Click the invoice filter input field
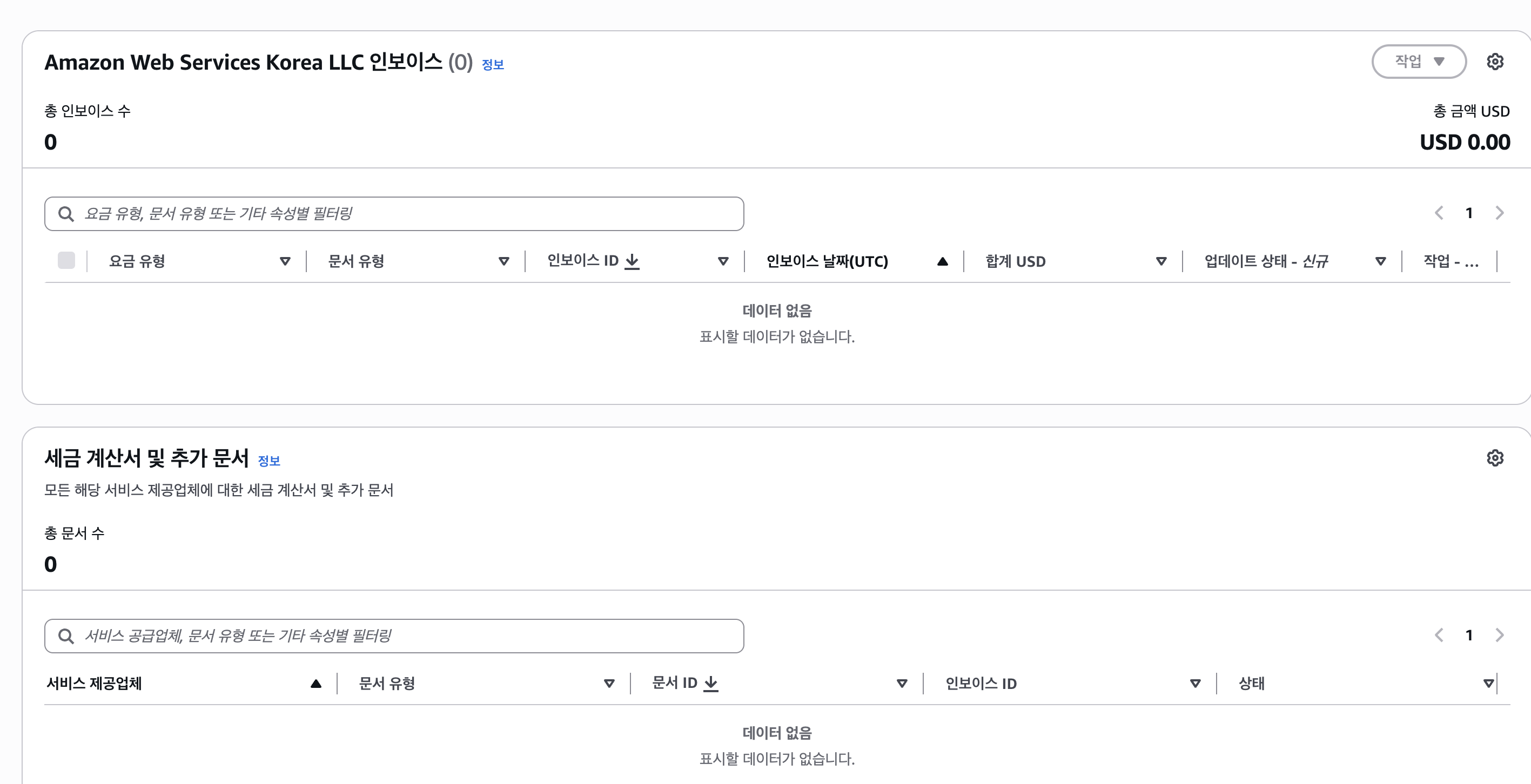The image size is (1531, 784). point(394,214)
